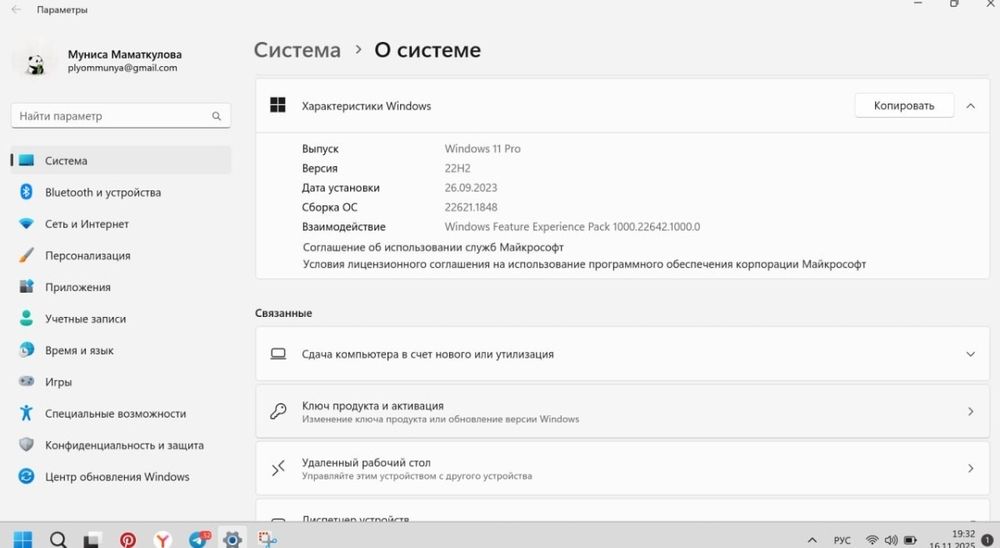Collapse the Характеристики Windows section
Image resolution: width=1000 pixels, height=548 pixels.
(970, 106)
